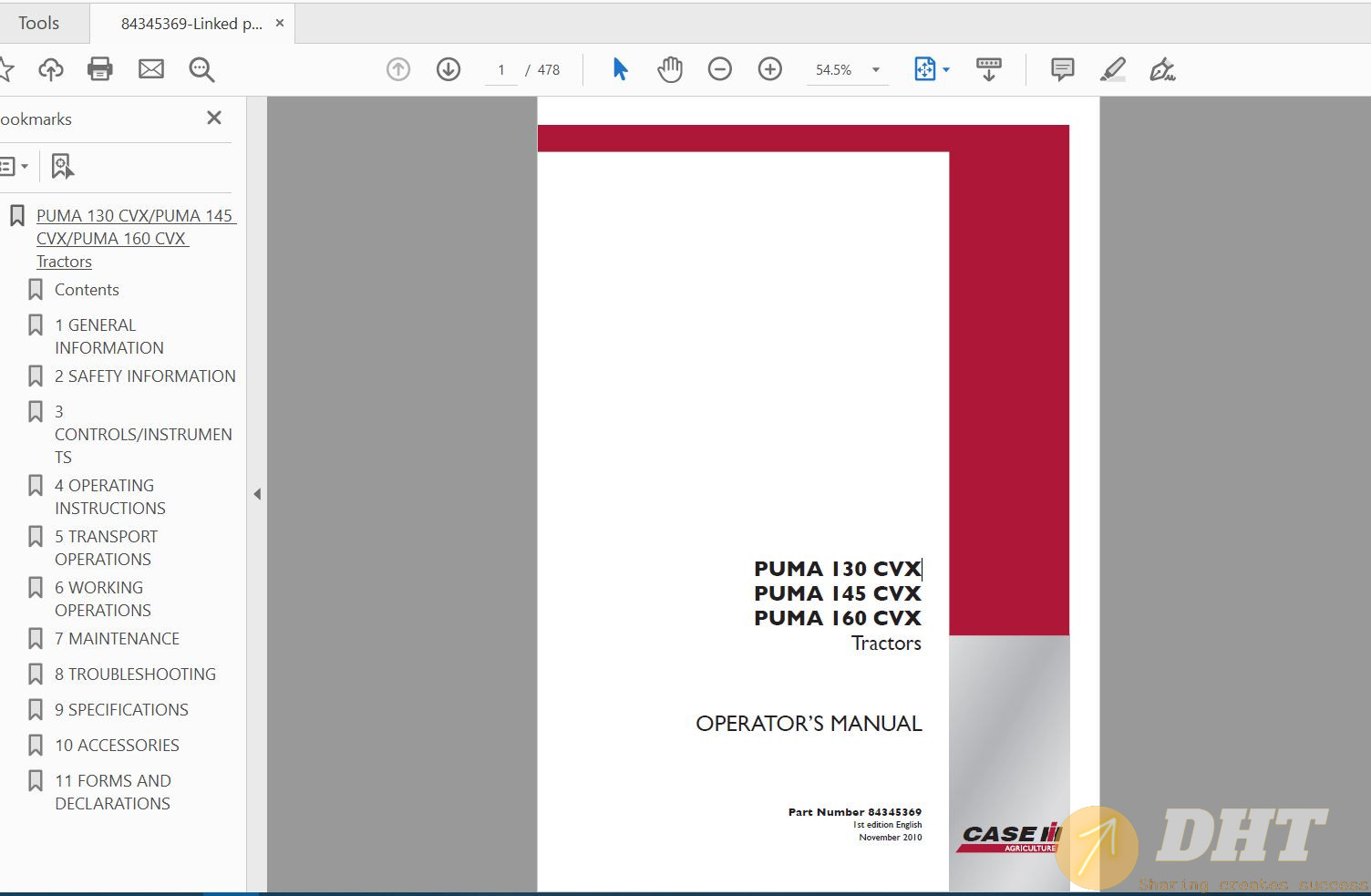The image size is (1371, 896).
Task: Open the zoom level 54.5% dropdown
Action: (876, 70)
